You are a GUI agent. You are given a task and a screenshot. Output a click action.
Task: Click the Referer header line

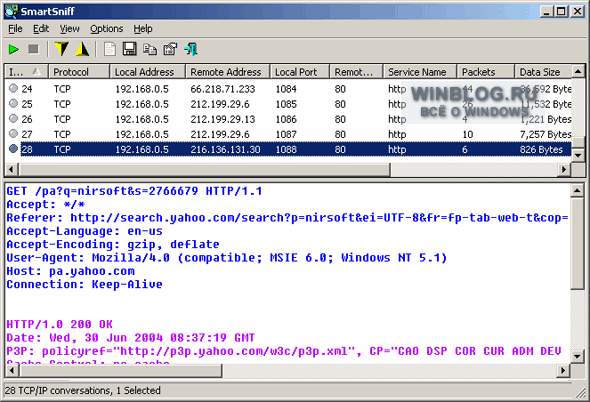pos(287,218)
